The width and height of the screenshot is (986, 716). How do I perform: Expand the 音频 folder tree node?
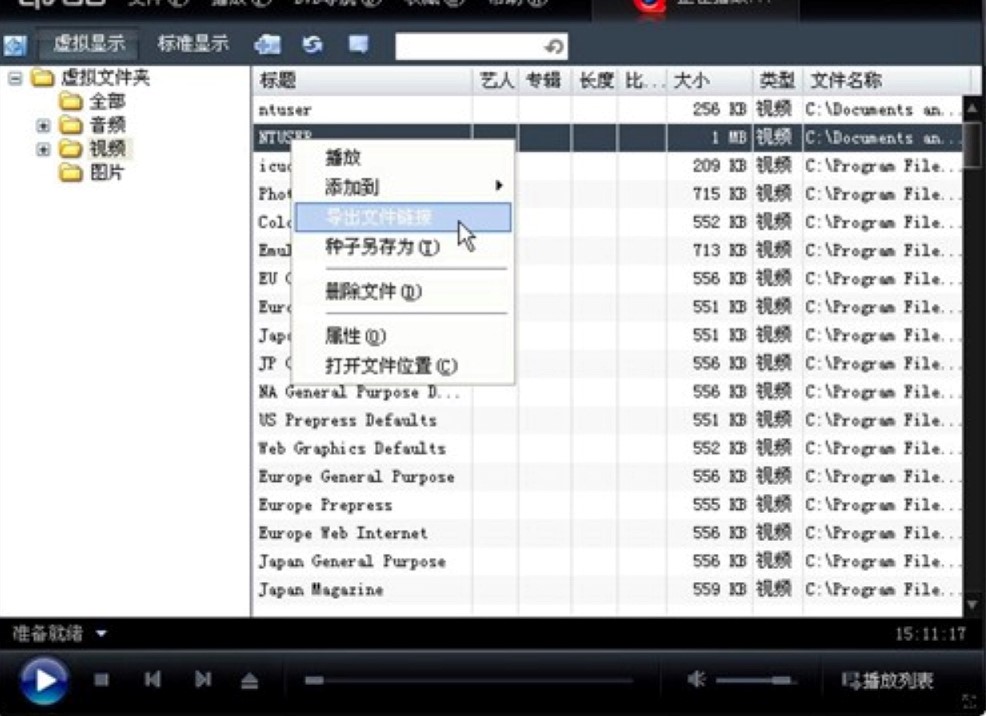pos(43,125)
